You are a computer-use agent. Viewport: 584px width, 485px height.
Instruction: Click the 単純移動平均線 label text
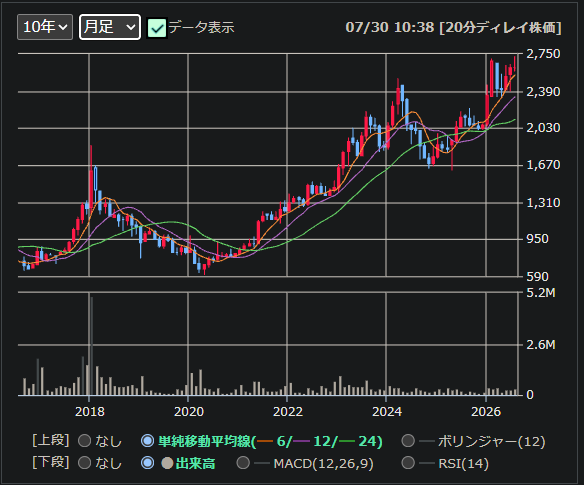point(204,441)
